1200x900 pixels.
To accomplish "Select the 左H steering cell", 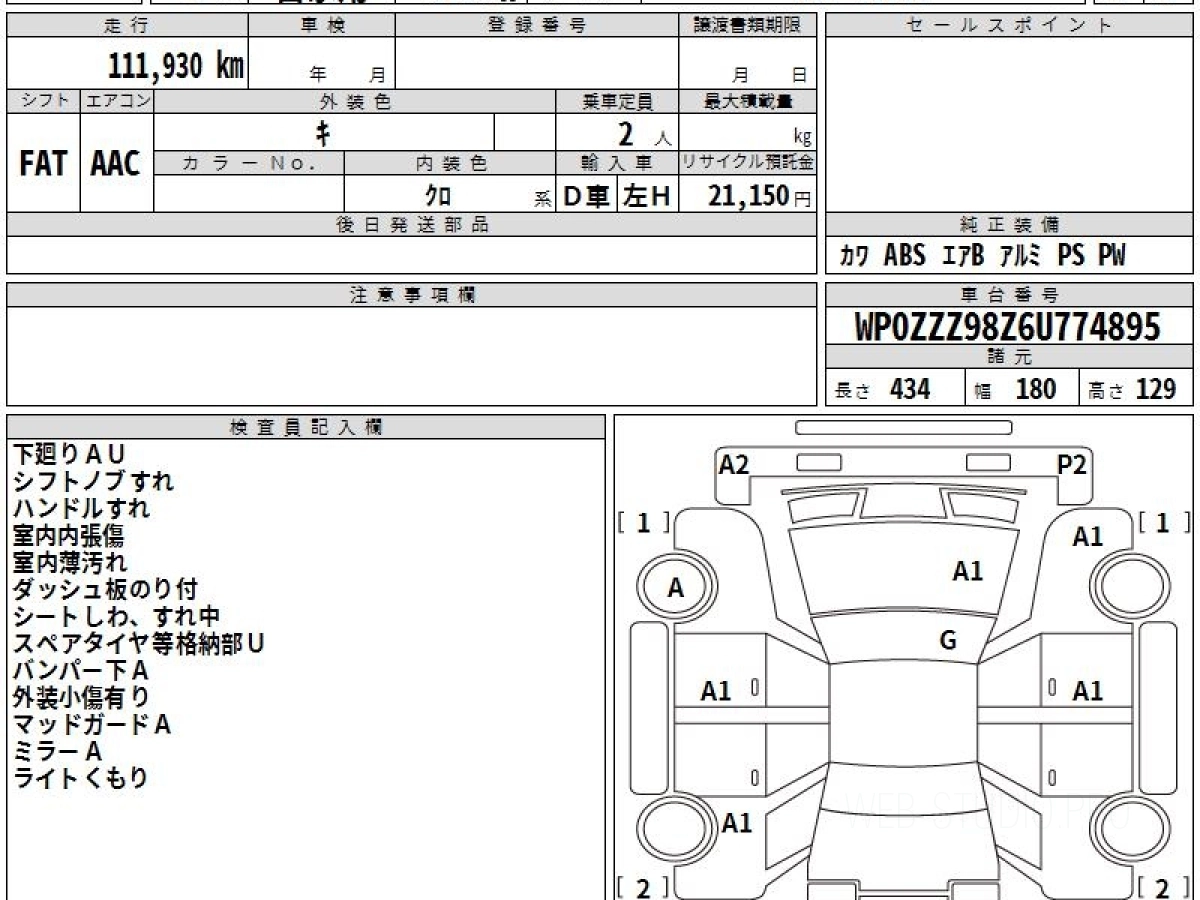I will click(648, 196).
